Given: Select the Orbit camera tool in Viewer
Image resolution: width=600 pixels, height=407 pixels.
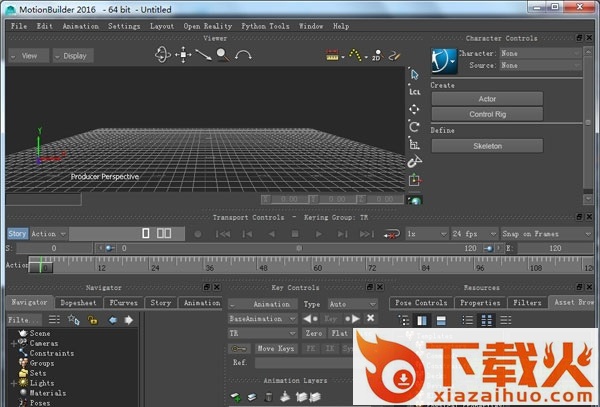Looking at the screenshot, I should (163, 55).
